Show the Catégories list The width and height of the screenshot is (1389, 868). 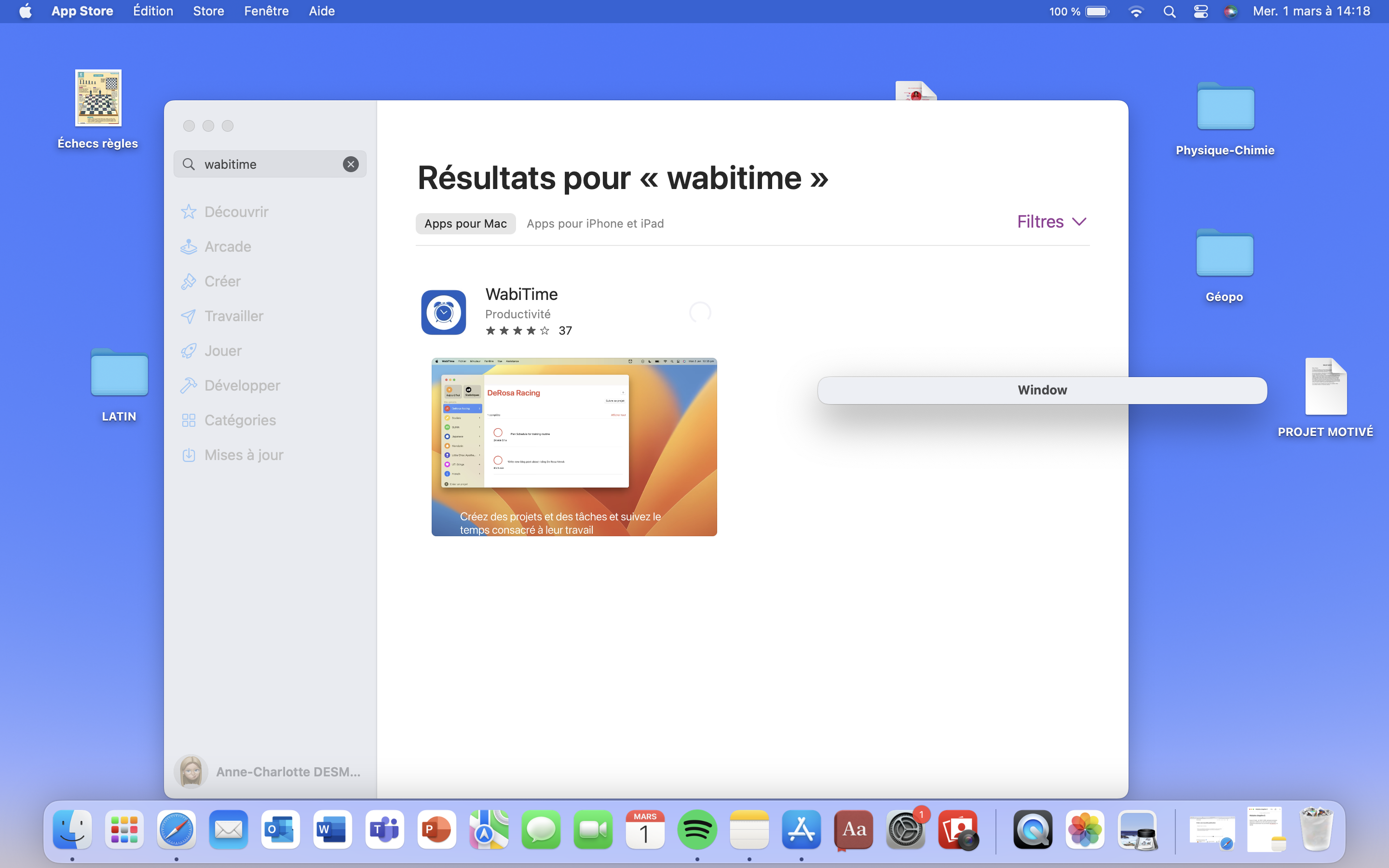pyautogui.click(x=240, y=420)
